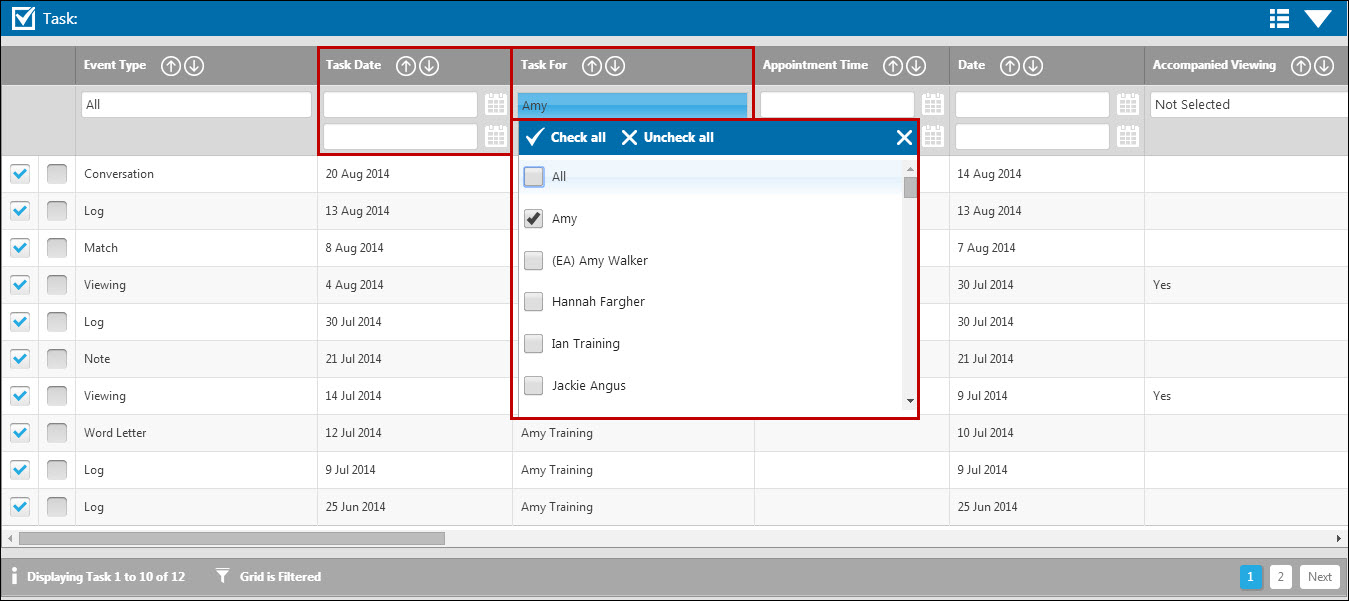1349x601 pixels.
Task: Tick grey checkbox on Match row
Action: (57, 248)
